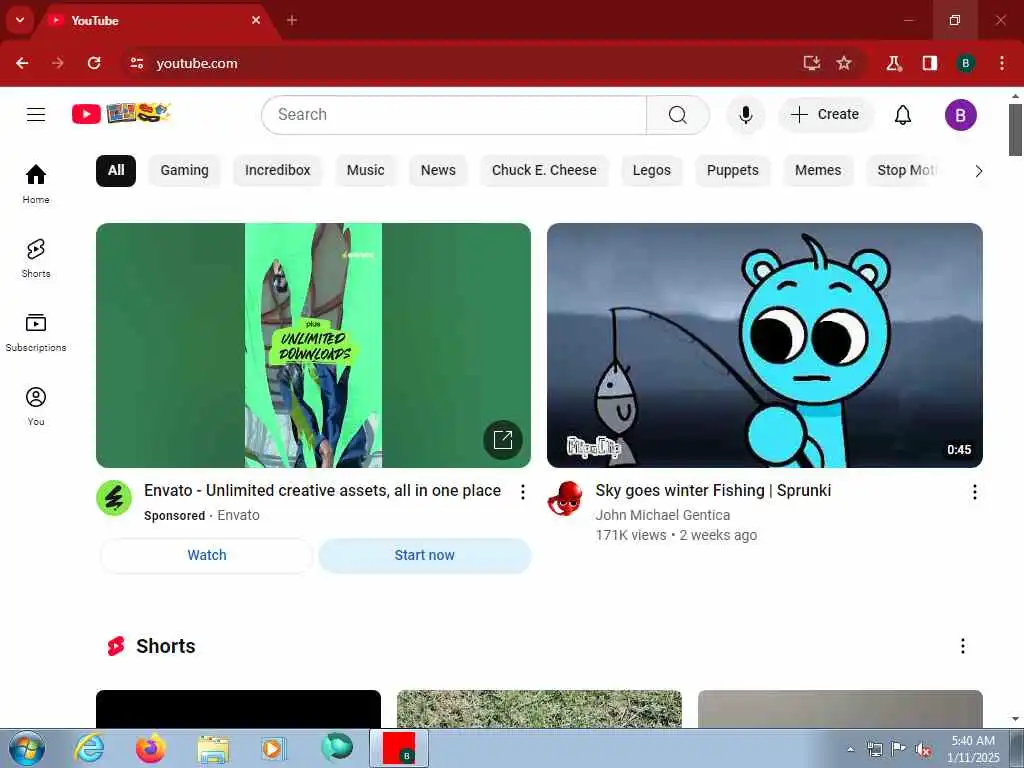
Task: Open the Envato ad thumbnail
Action: pyautogui.click(x=313, y=345)
